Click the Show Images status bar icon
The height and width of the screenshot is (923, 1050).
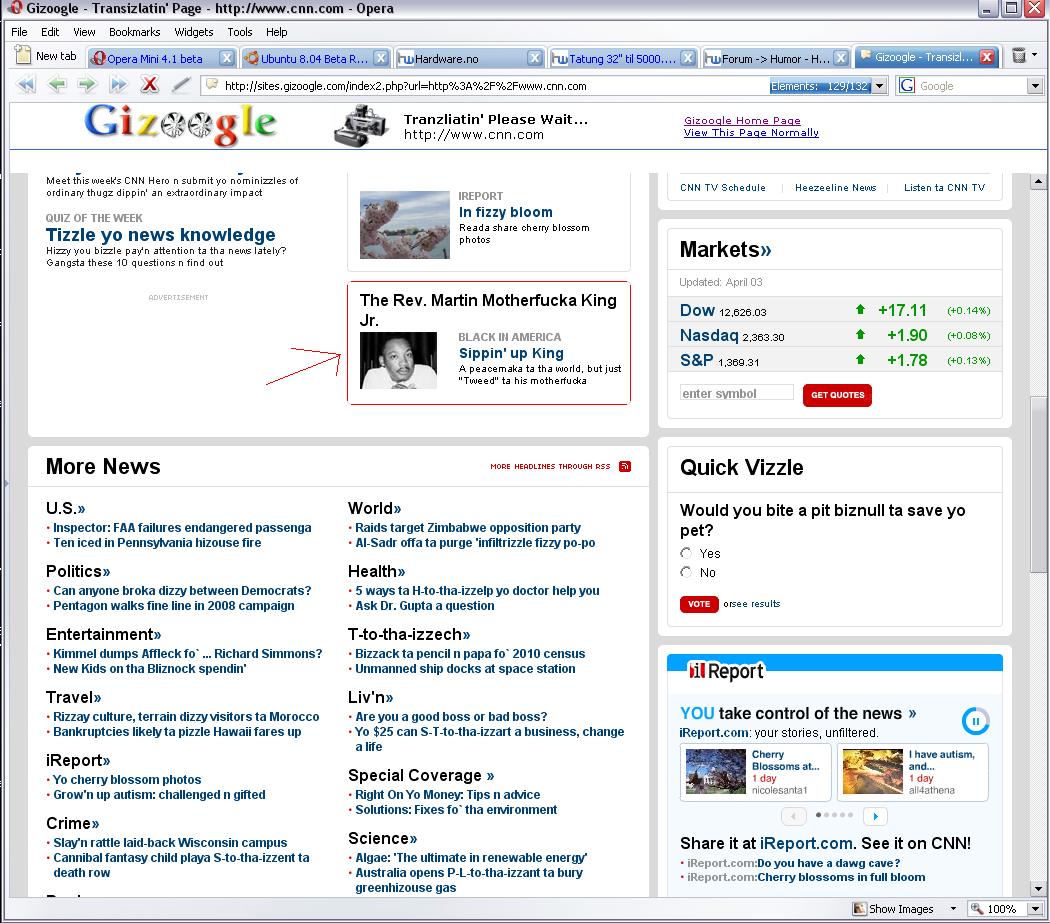coord(859,908)
